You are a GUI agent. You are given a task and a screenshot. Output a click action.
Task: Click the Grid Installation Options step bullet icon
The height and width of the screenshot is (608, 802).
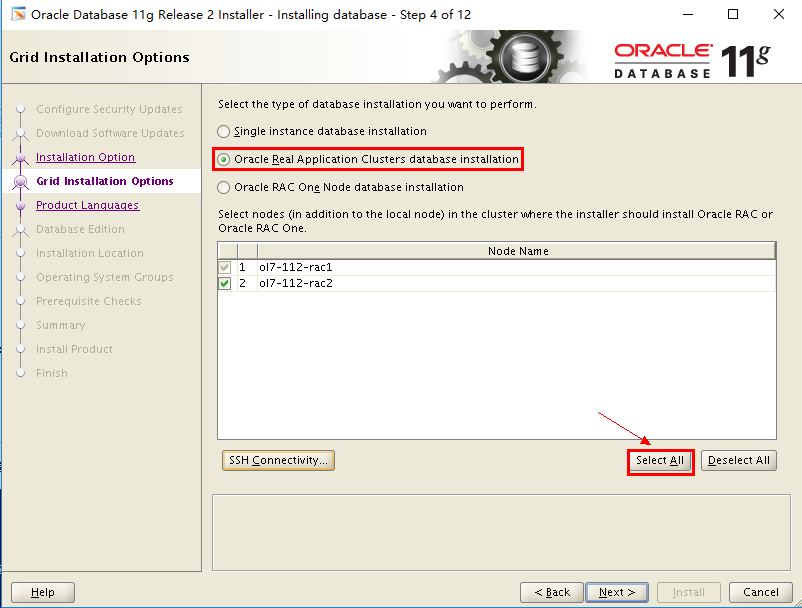click(x=20, y=181)
